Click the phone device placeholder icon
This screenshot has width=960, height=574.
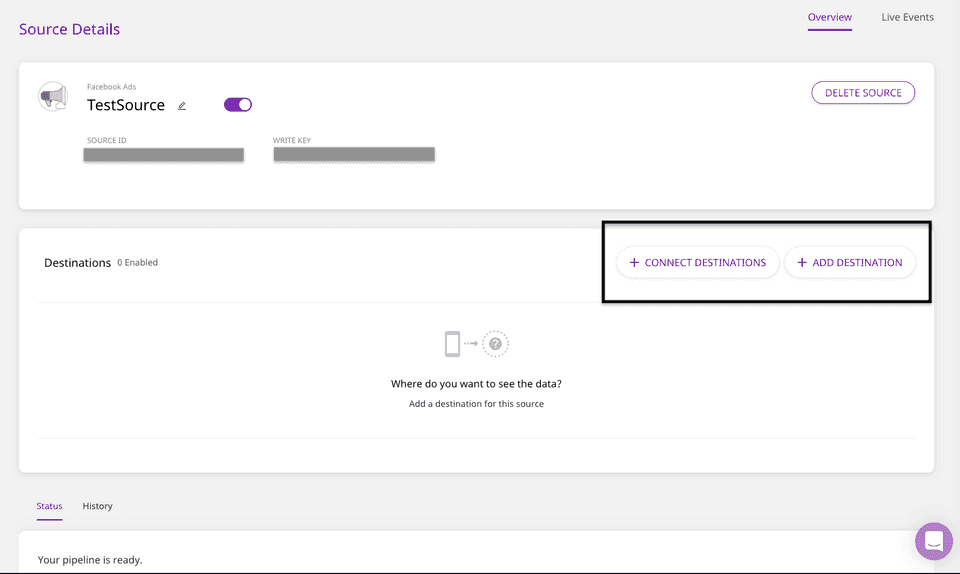coord(453,344)
